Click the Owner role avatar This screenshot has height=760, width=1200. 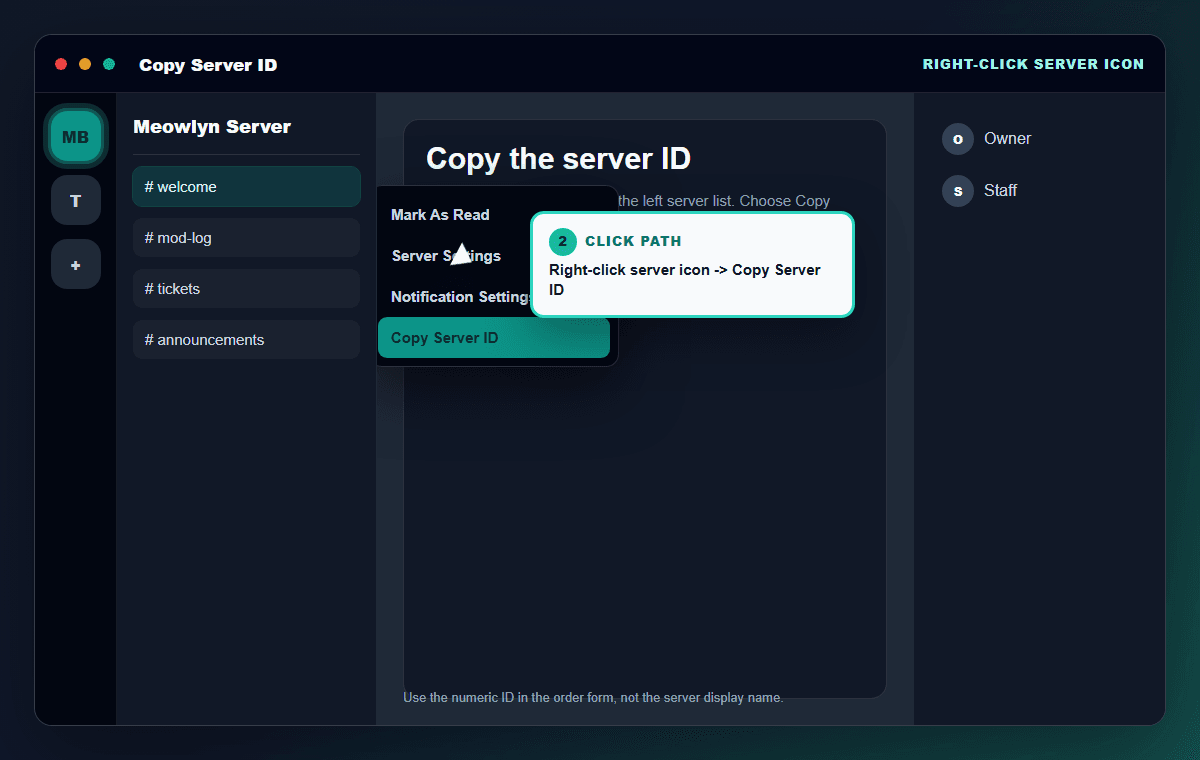[958, 139]
